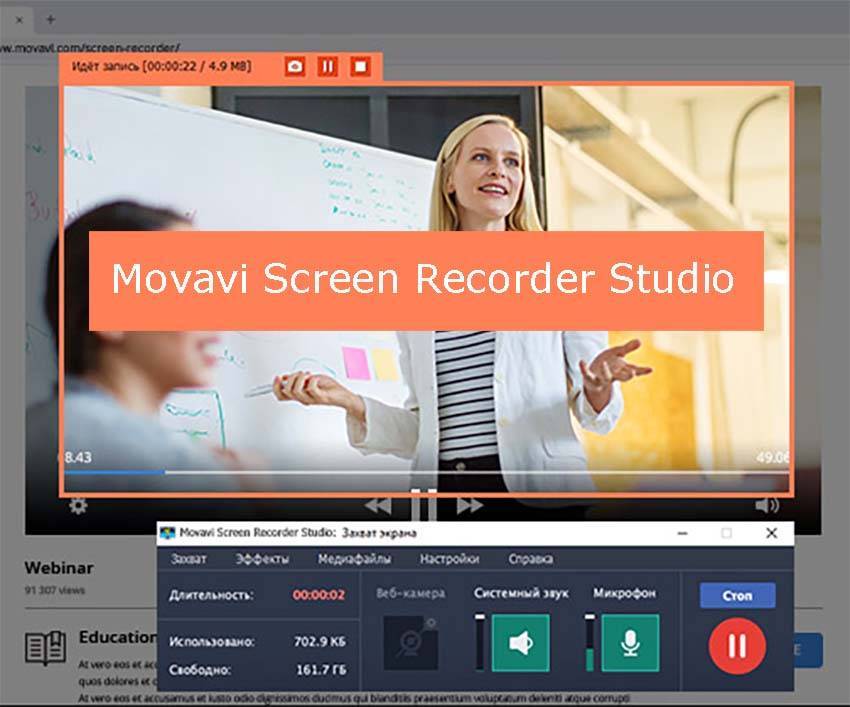
Task: Take a screenshot with the orange camera icon
Action: [295, 67]
